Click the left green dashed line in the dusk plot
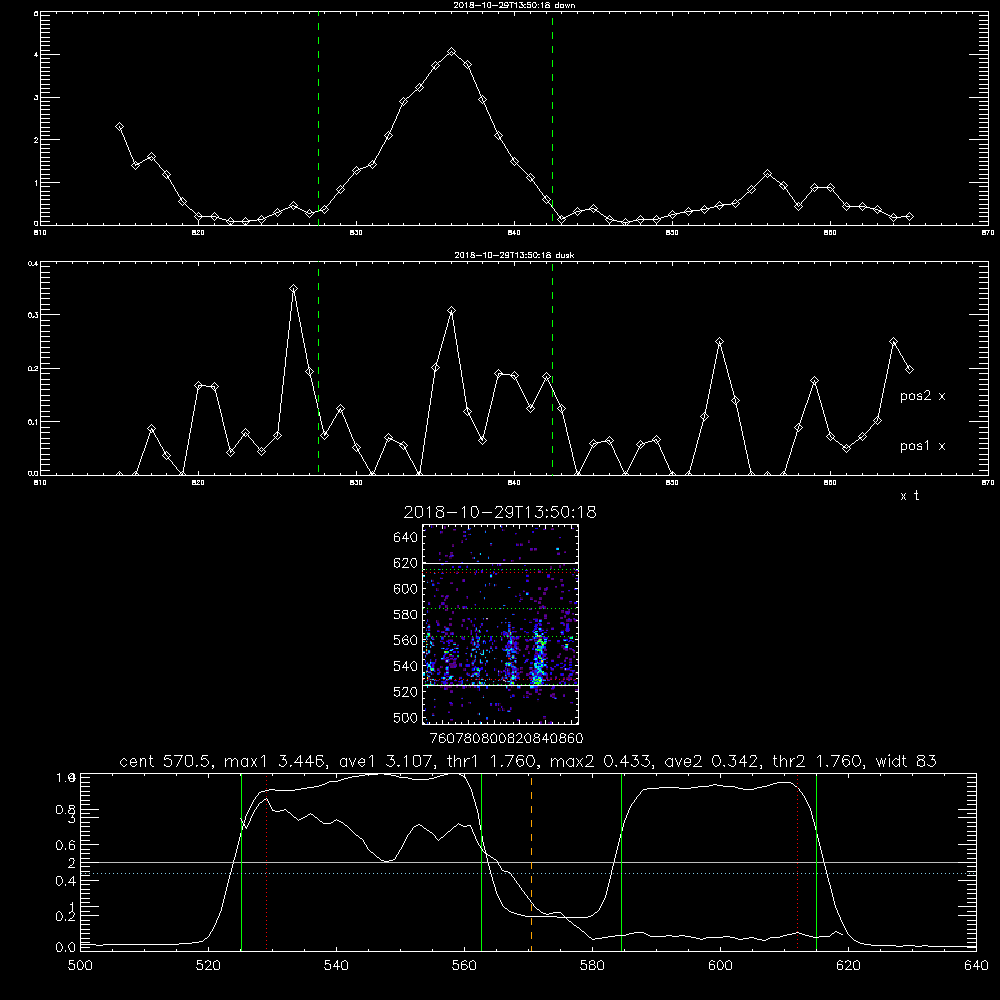 pyautogui.click(x=318, y=368)
